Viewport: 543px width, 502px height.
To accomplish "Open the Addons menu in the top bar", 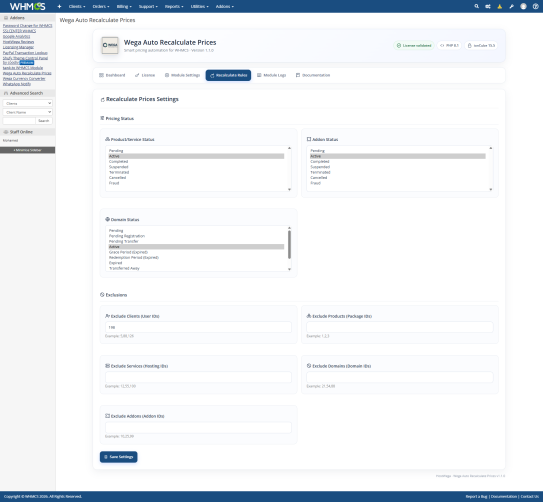I will [x=225, y=6].
